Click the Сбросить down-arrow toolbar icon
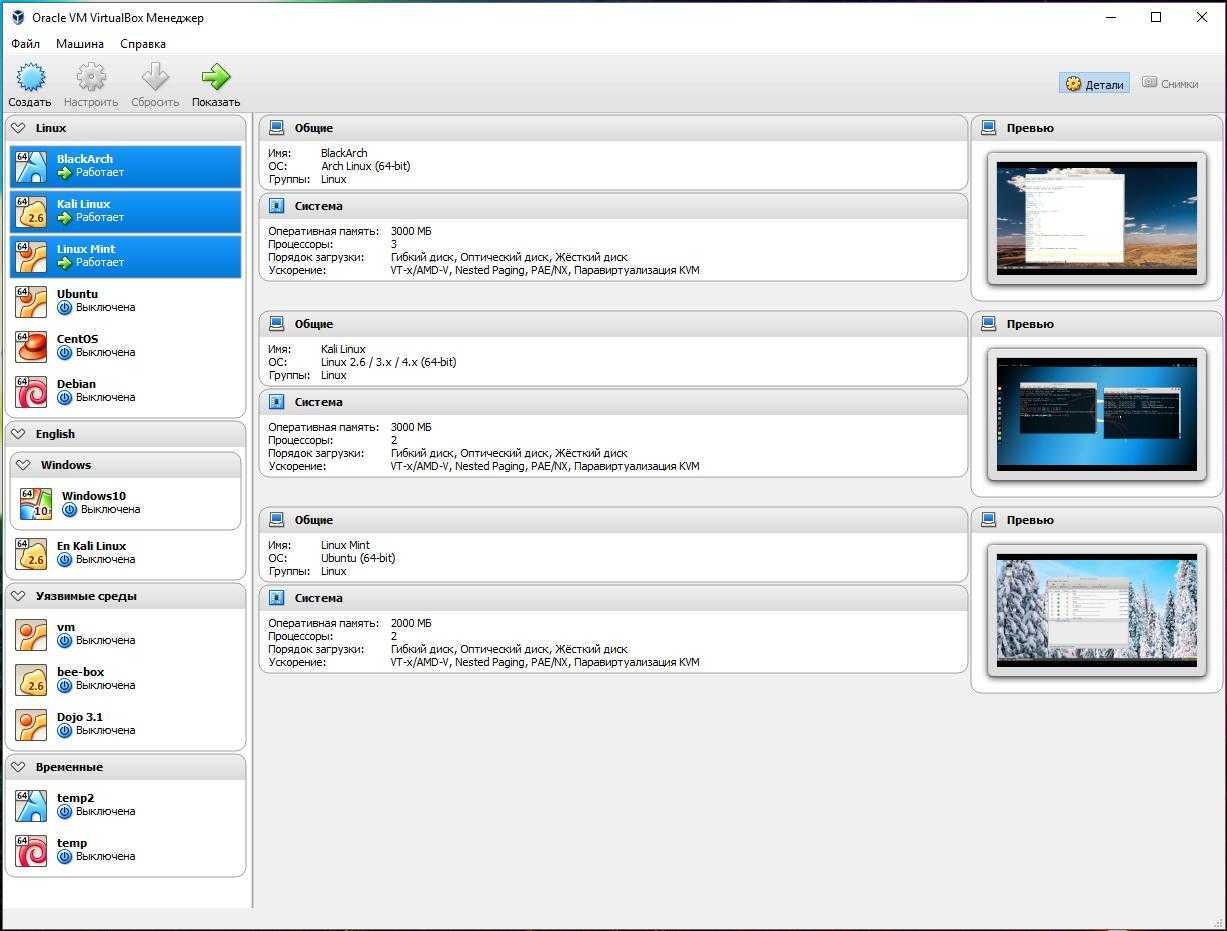The image size is (1227, 931). click(x=155, y=78)
